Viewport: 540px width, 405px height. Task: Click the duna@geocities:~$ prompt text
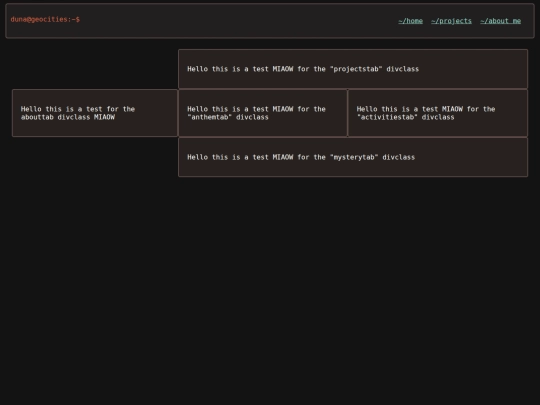point(45,19)
